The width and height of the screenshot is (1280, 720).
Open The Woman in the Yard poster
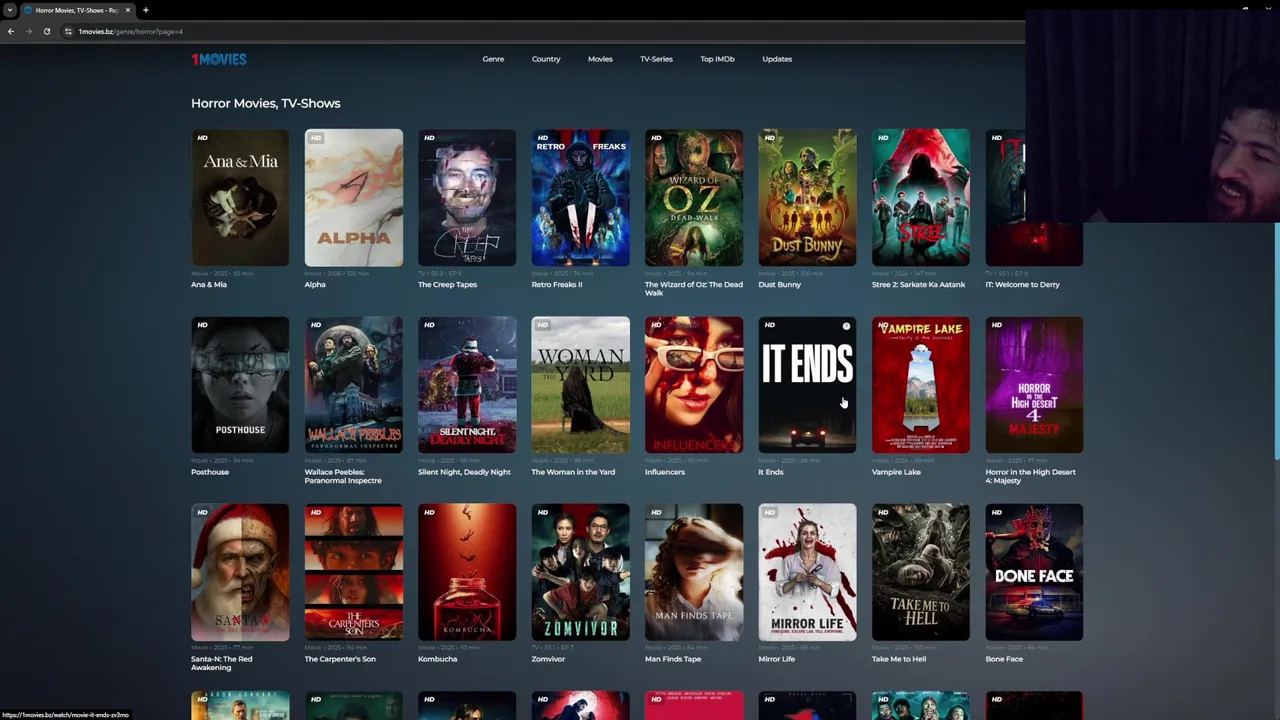pyautogui.click(x=581, y=385)
